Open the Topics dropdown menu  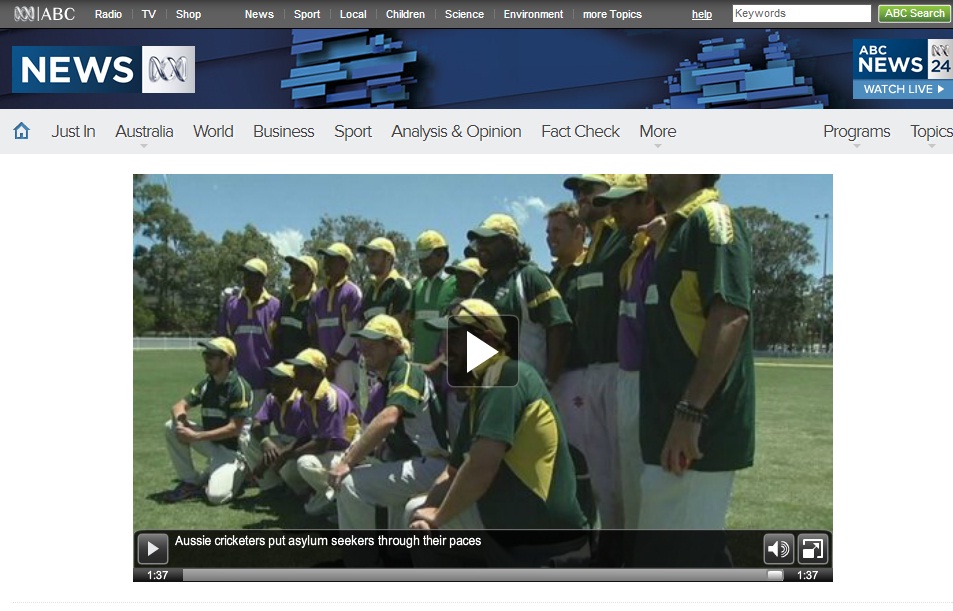(x=930, y=132)
